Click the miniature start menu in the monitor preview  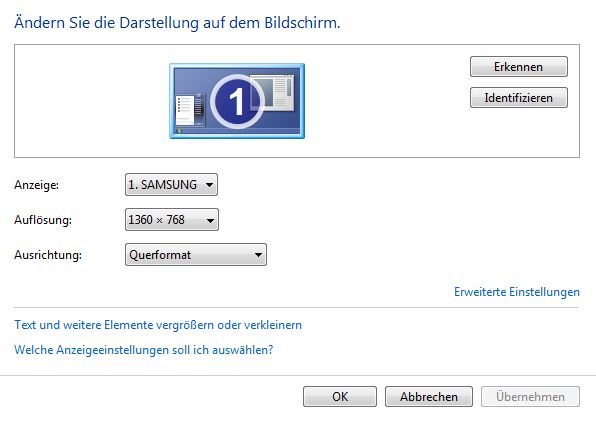(190, 109)
